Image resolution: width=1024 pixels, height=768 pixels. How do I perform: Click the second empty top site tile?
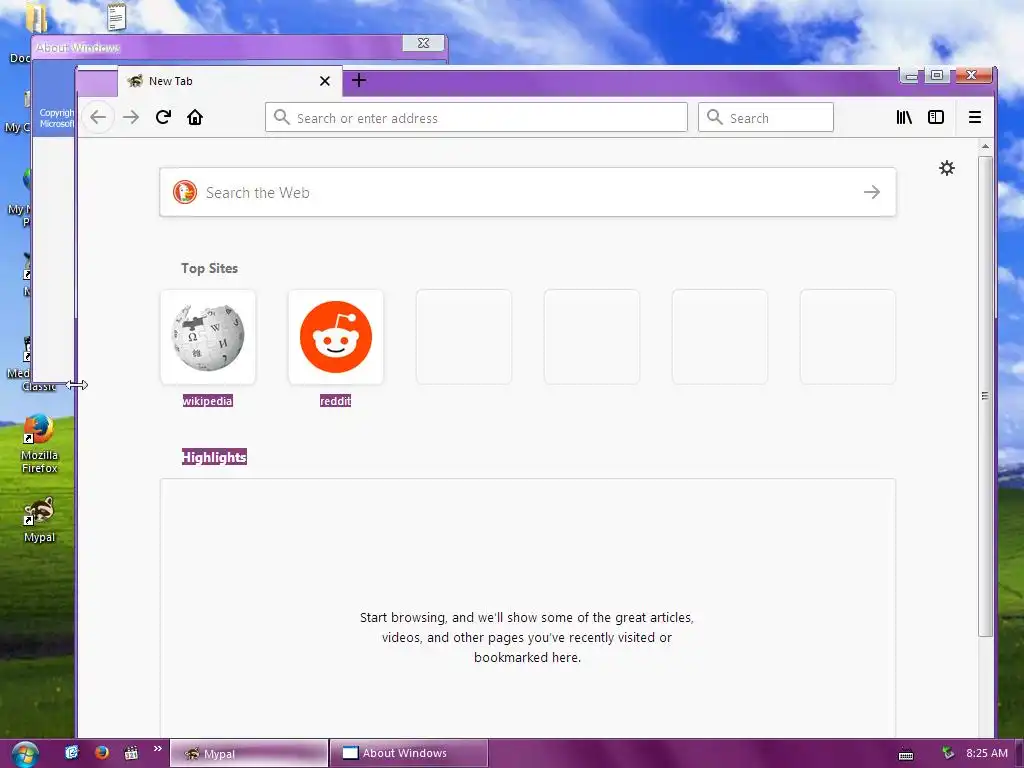[x=592, y=337]
